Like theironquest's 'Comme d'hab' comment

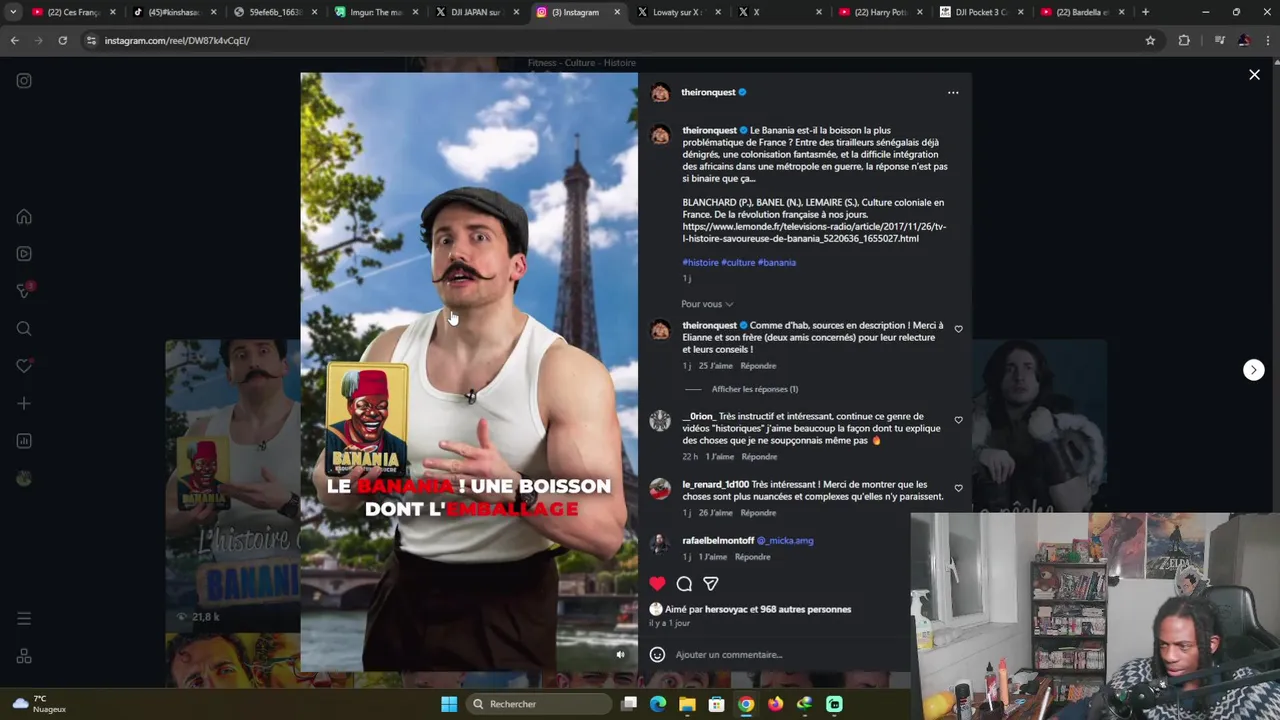tap(958, 329)
